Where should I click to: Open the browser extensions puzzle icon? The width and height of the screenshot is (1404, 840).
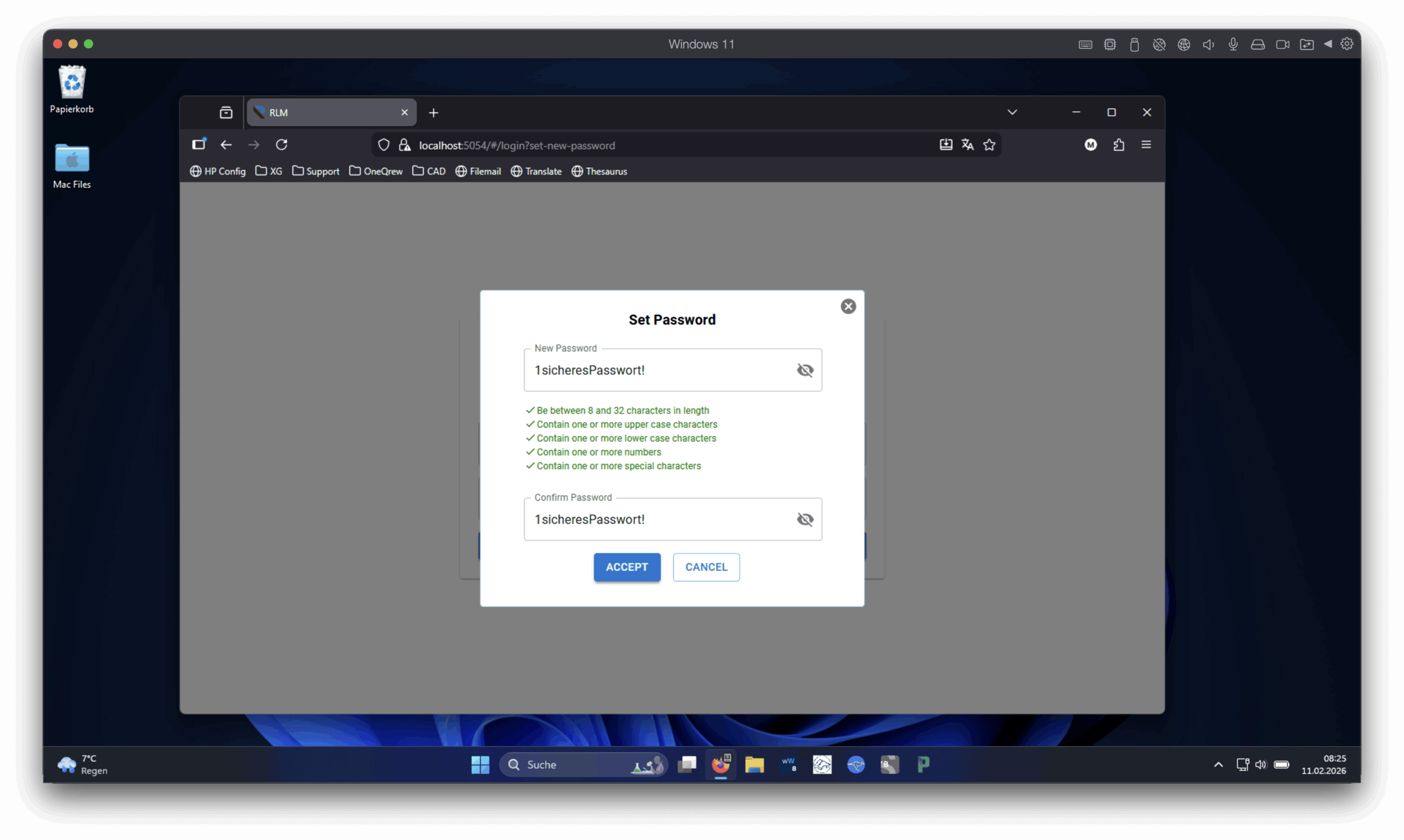1118,145
